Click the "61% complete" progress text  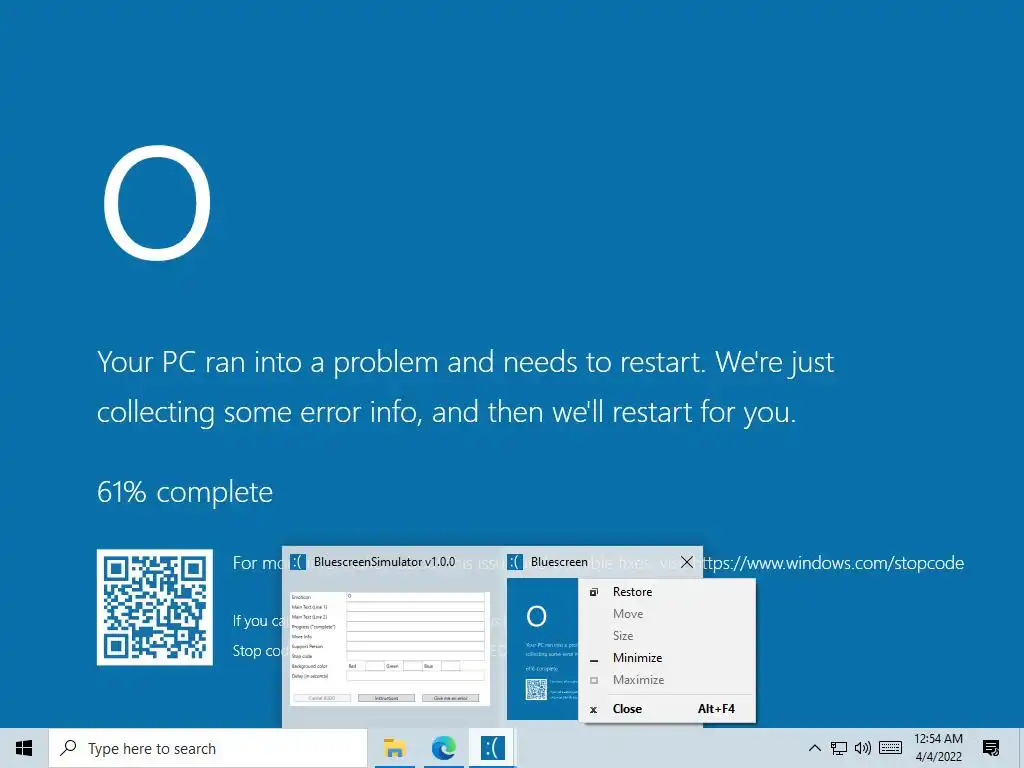tap(185, 492)
